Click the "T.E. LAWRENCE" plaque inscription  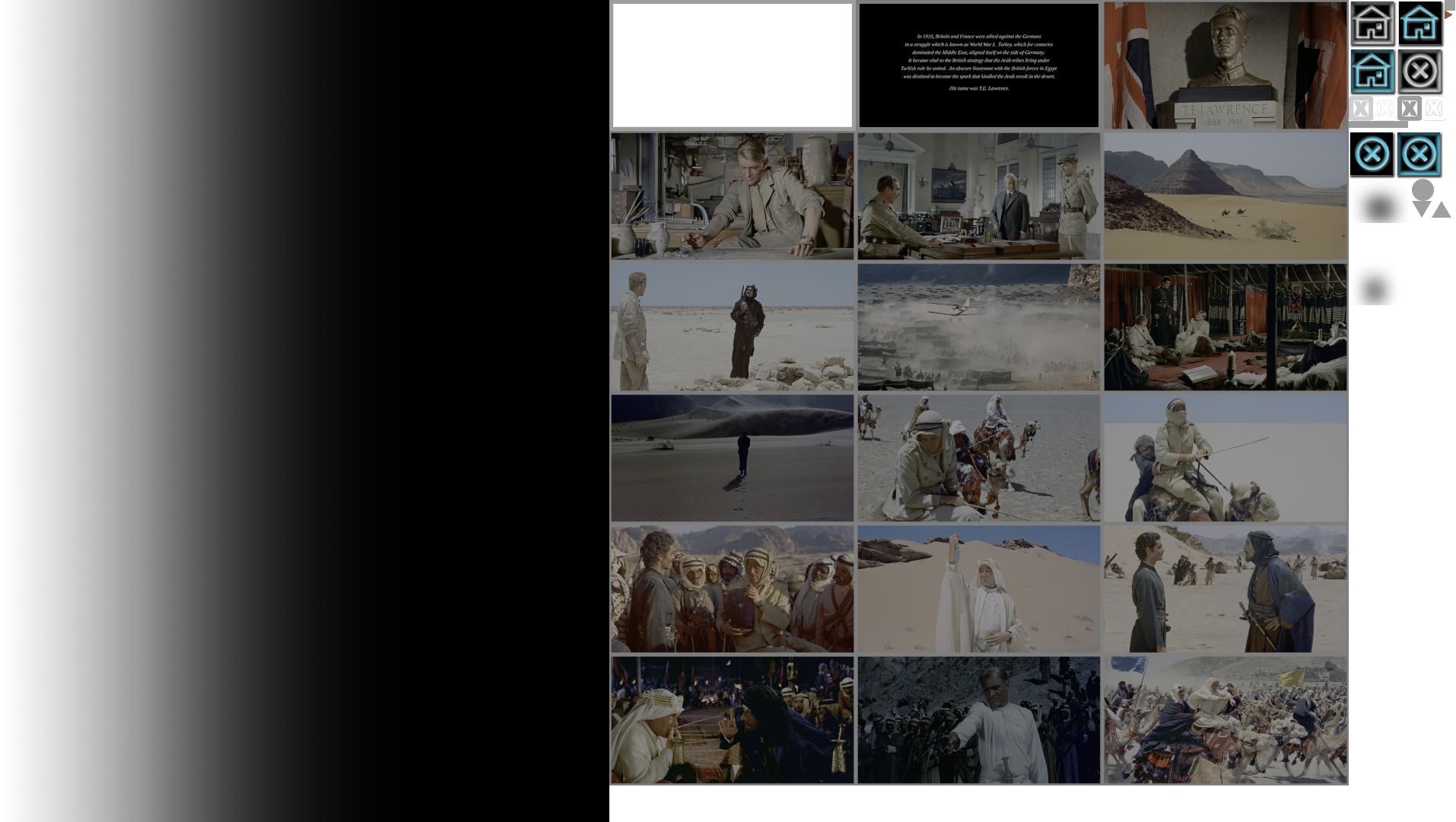tap(1226, 110)
